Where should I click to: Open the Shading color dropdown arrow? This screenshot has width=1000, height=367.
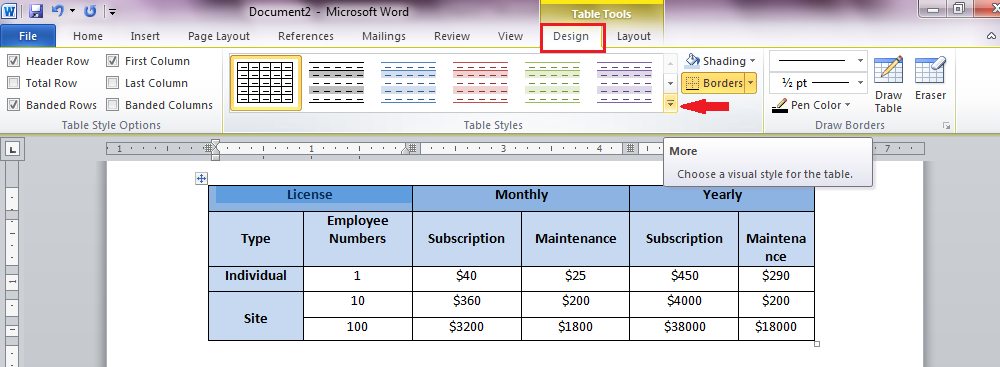click(753, 61)
